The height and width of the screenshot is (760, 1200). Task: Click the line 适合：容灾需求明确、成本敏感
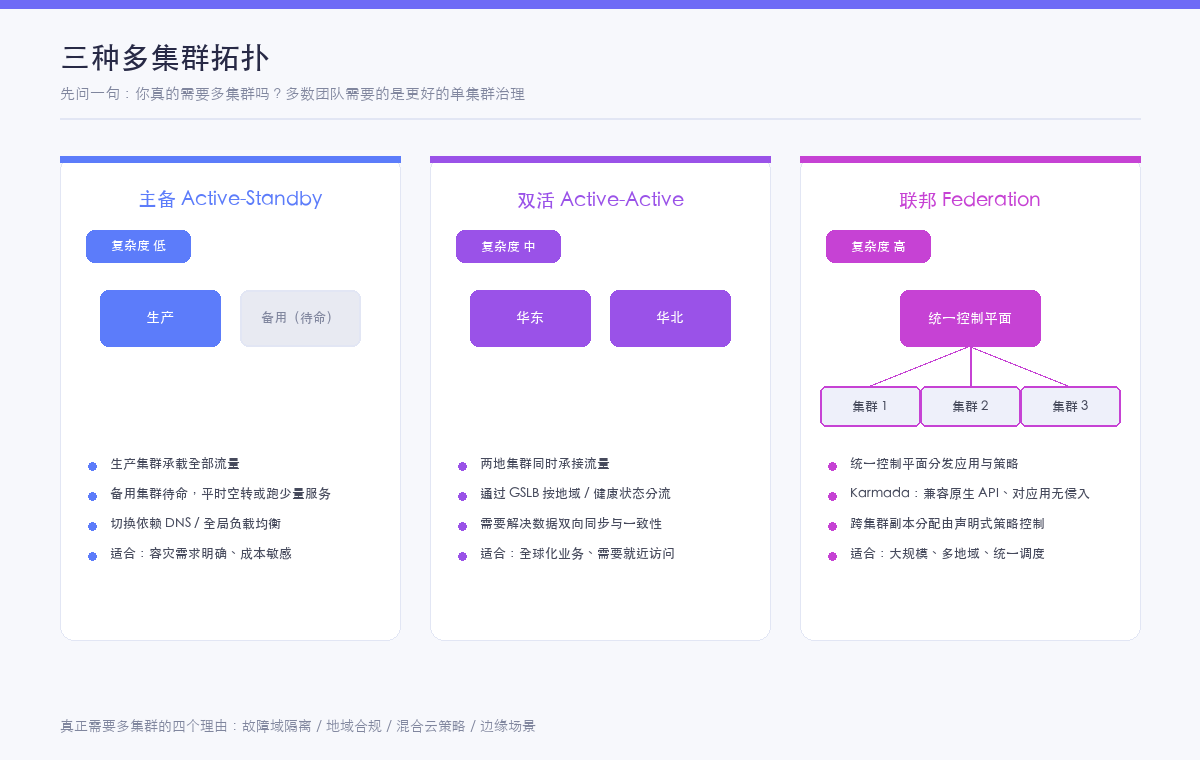pos(201,554)
